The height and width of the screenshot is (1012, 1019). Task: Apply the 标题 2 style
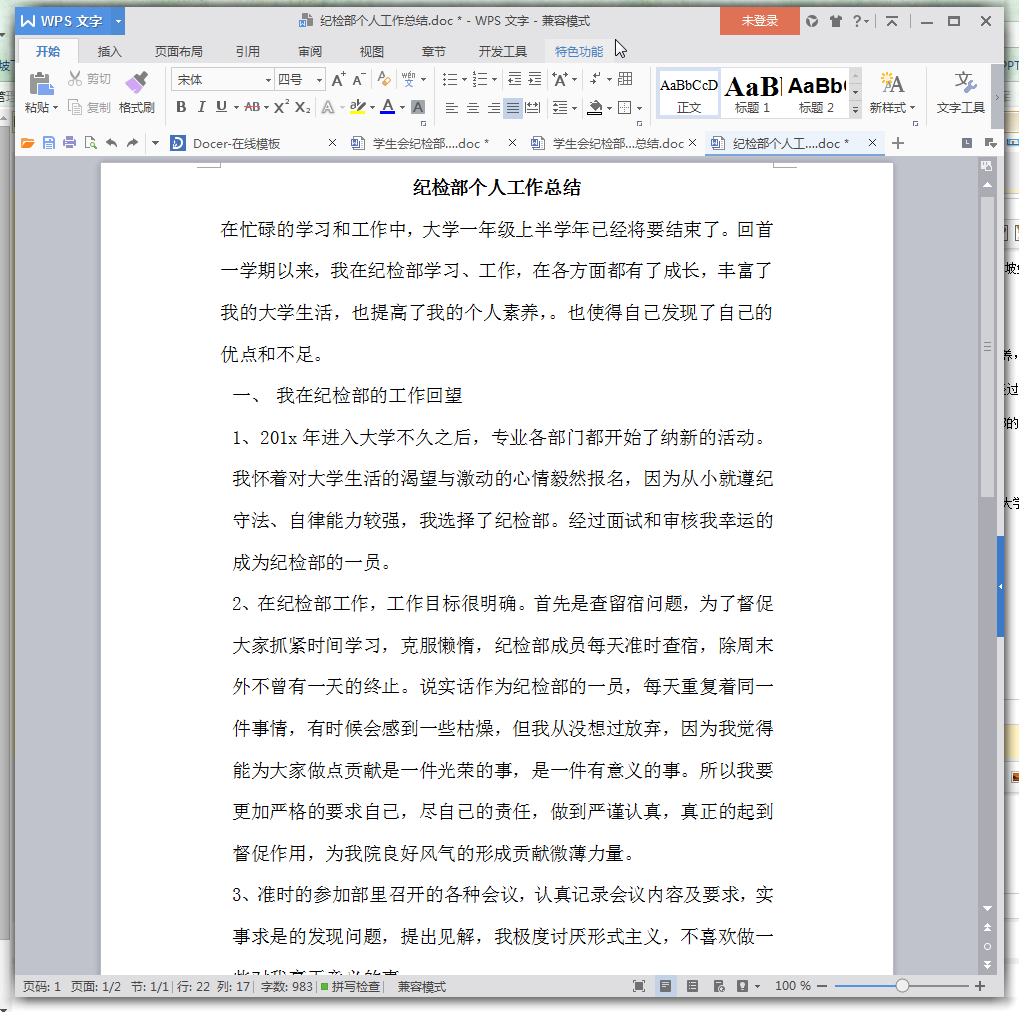816,94
